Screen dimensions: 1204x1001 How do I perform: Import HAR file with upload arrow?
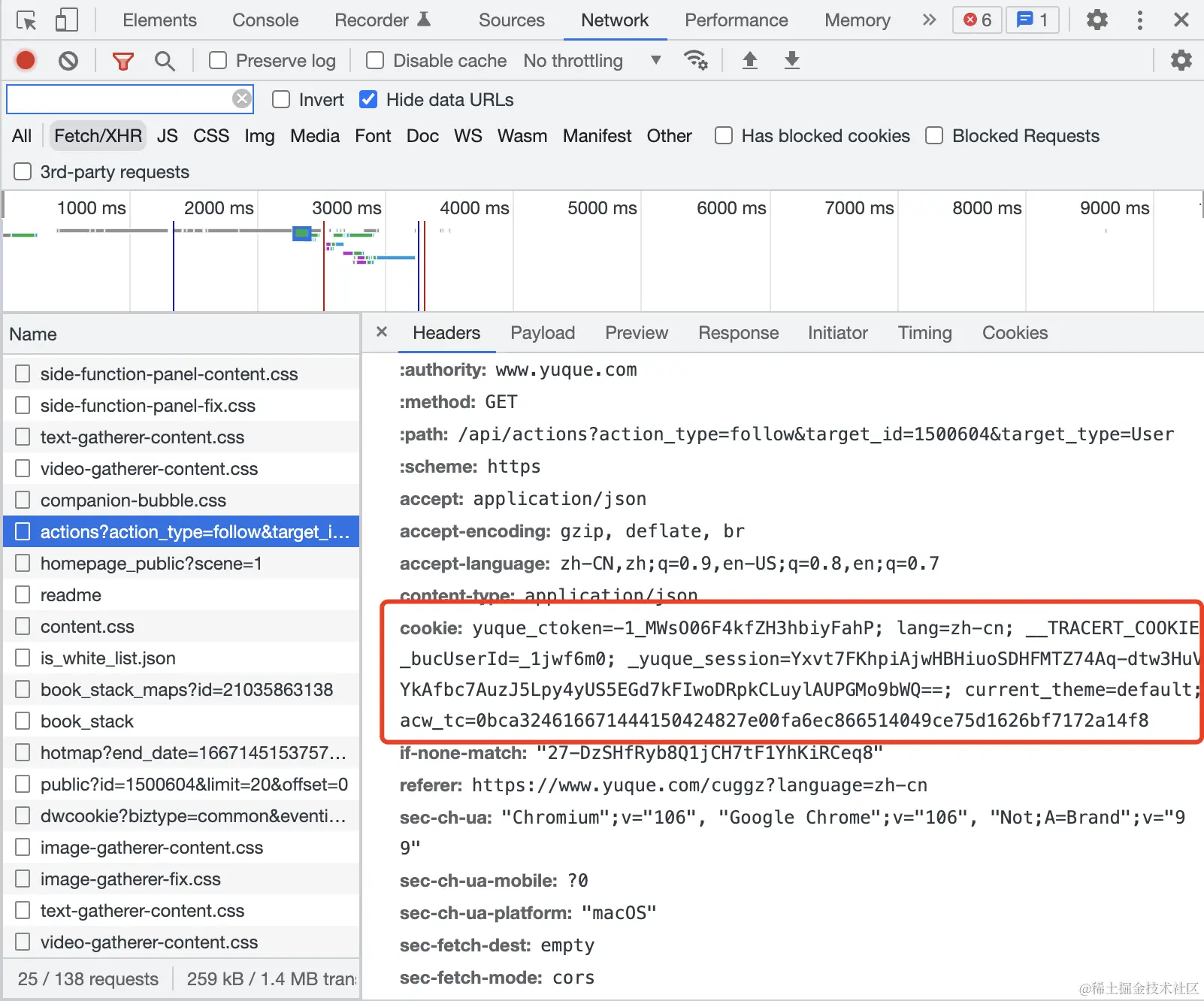tap(749, 60)
